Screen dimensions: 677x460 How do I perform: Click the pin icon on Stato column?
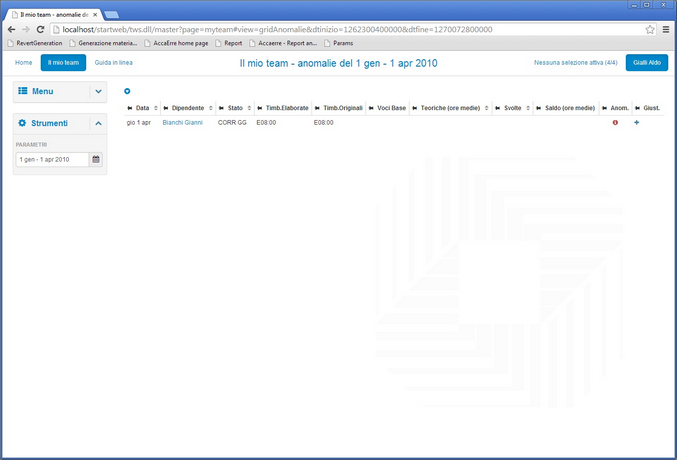[221, 108]
